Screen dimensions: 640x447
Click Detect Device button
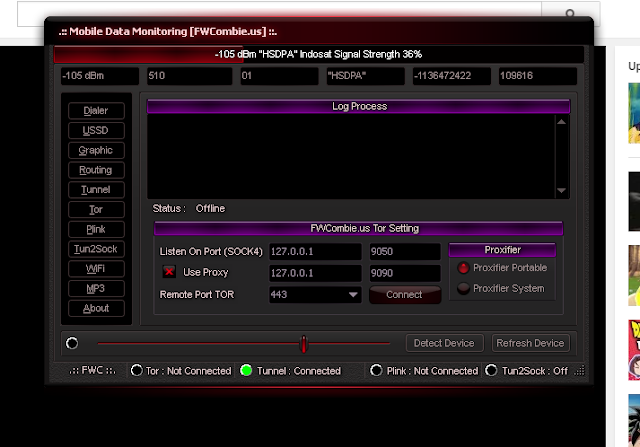(444, 343)
